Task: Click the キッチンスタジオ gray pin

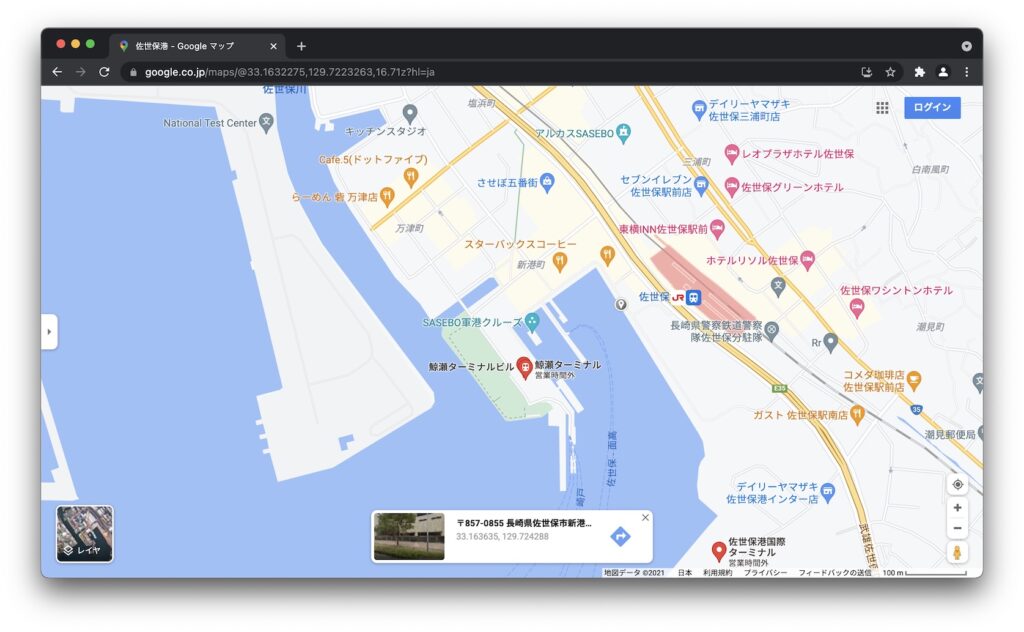Action: (409, 114)
